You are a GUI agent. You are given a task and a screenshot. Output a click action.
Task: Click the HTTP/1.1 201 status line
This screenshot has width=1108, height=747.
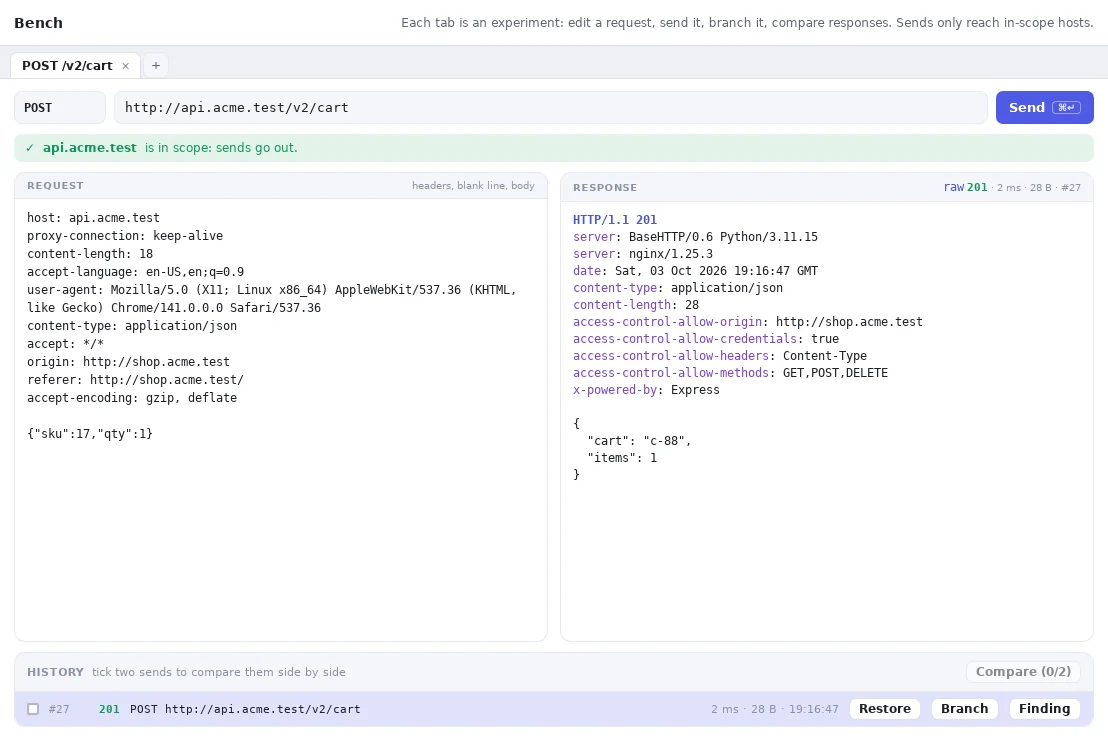click(x=615, y=220)
